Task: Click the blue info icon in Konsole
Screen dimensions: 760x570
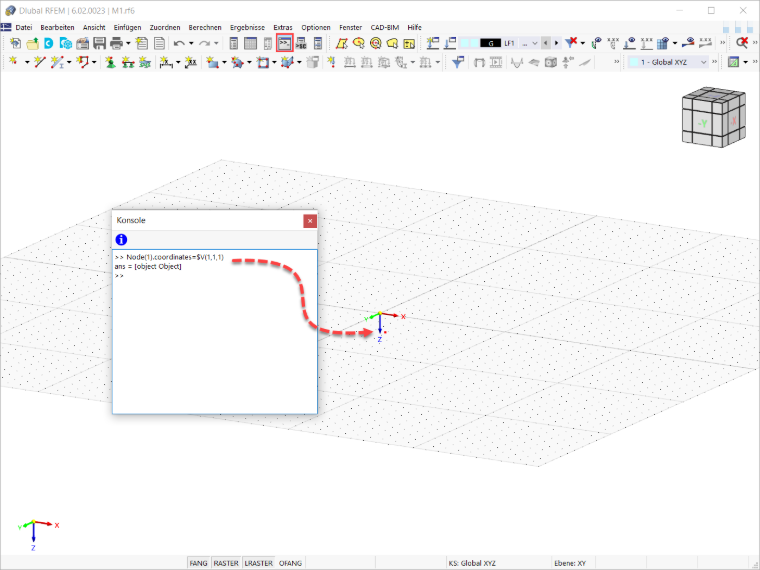Action: [121, 239]
